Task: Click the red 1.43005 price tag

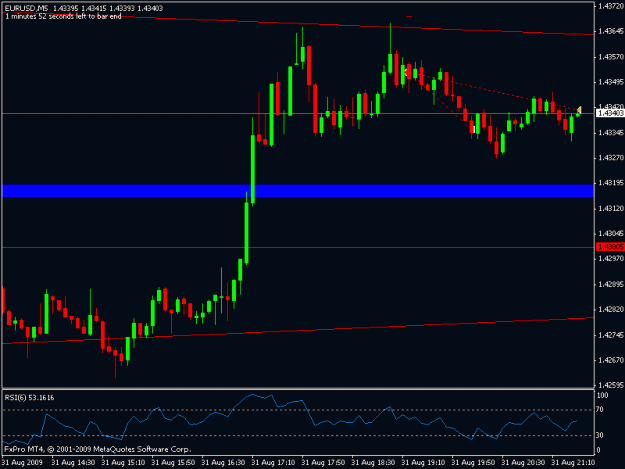Action: (610, 247)
